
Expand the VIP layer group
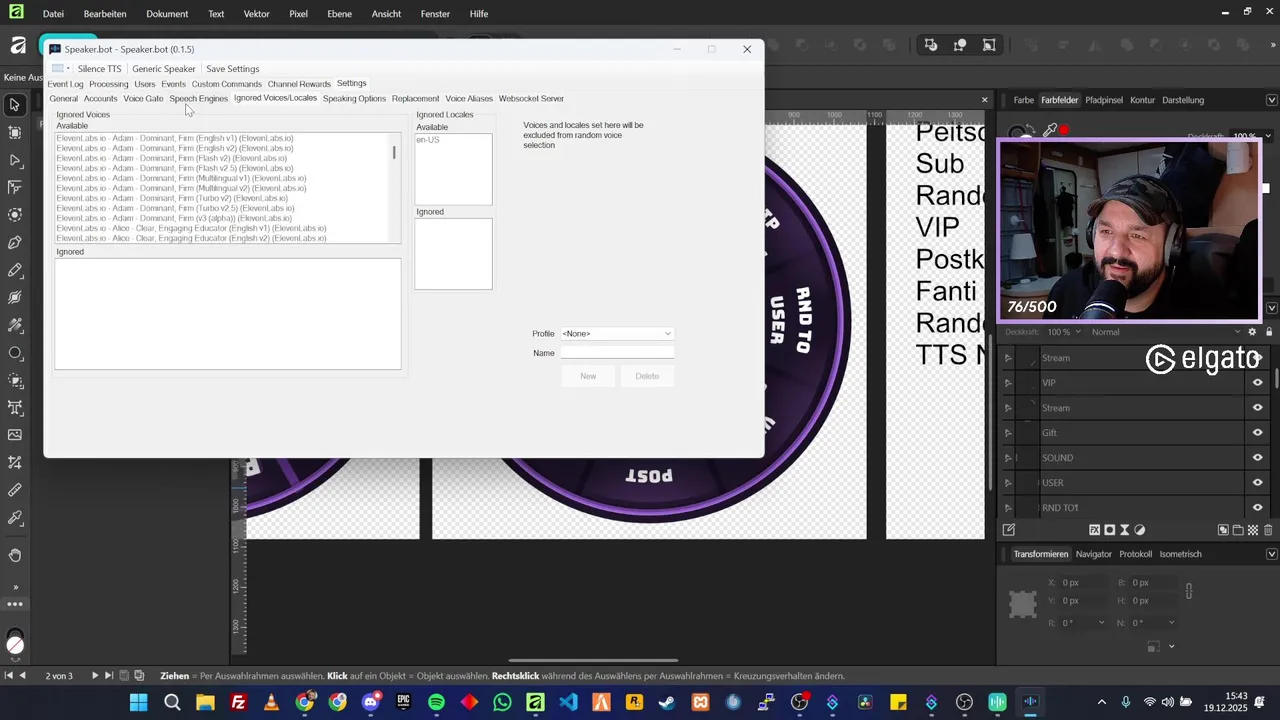point(1008,383)
